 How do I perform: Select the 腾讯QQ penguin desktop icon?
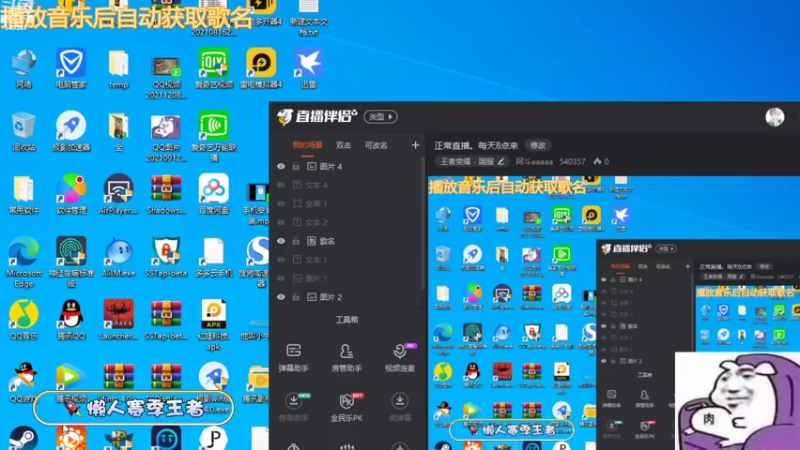pyautogui.click(x=71, y=319)
